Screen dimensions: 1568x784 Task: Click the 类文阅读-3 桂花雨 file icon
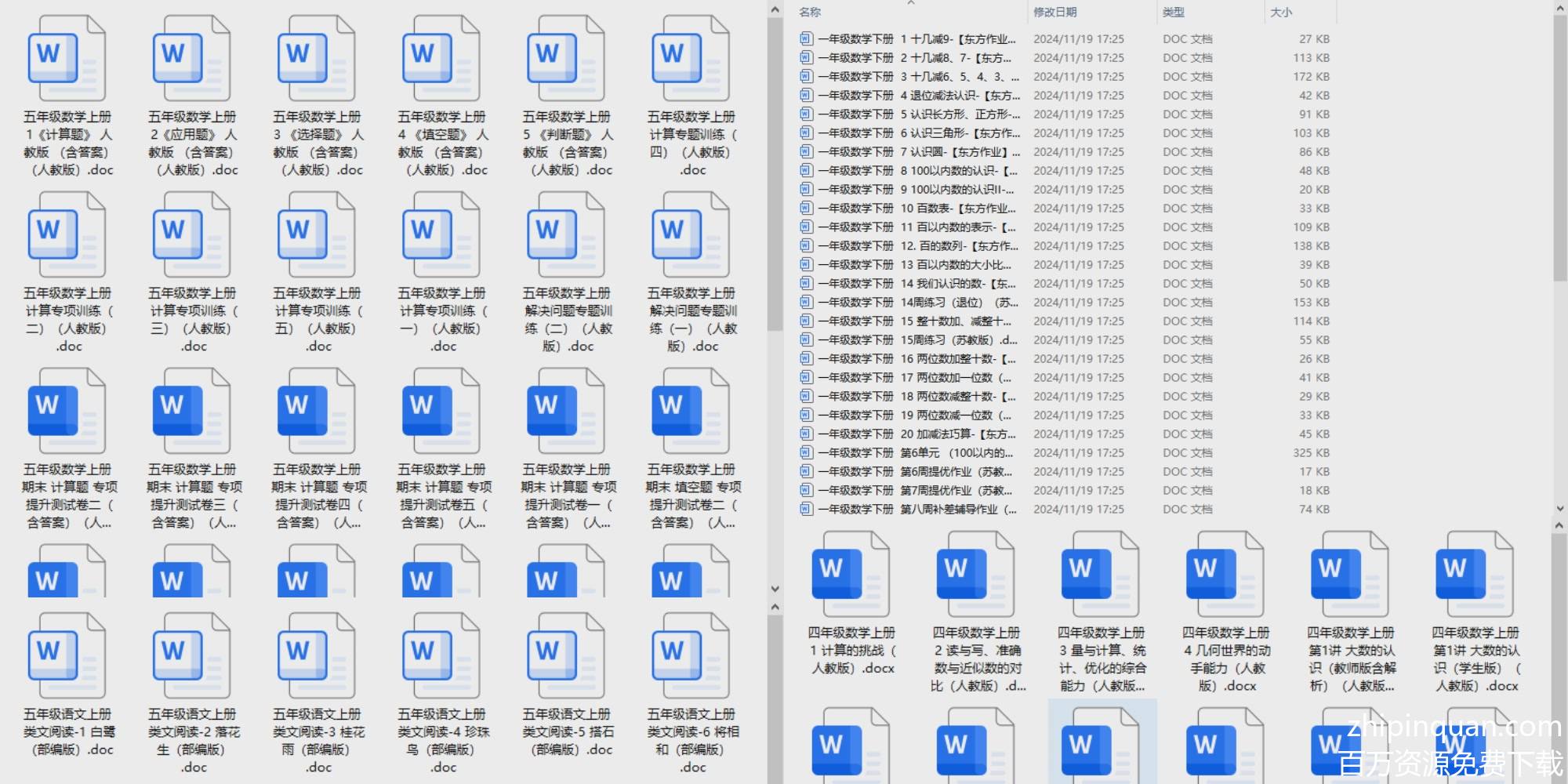click(x=316, y=656)
